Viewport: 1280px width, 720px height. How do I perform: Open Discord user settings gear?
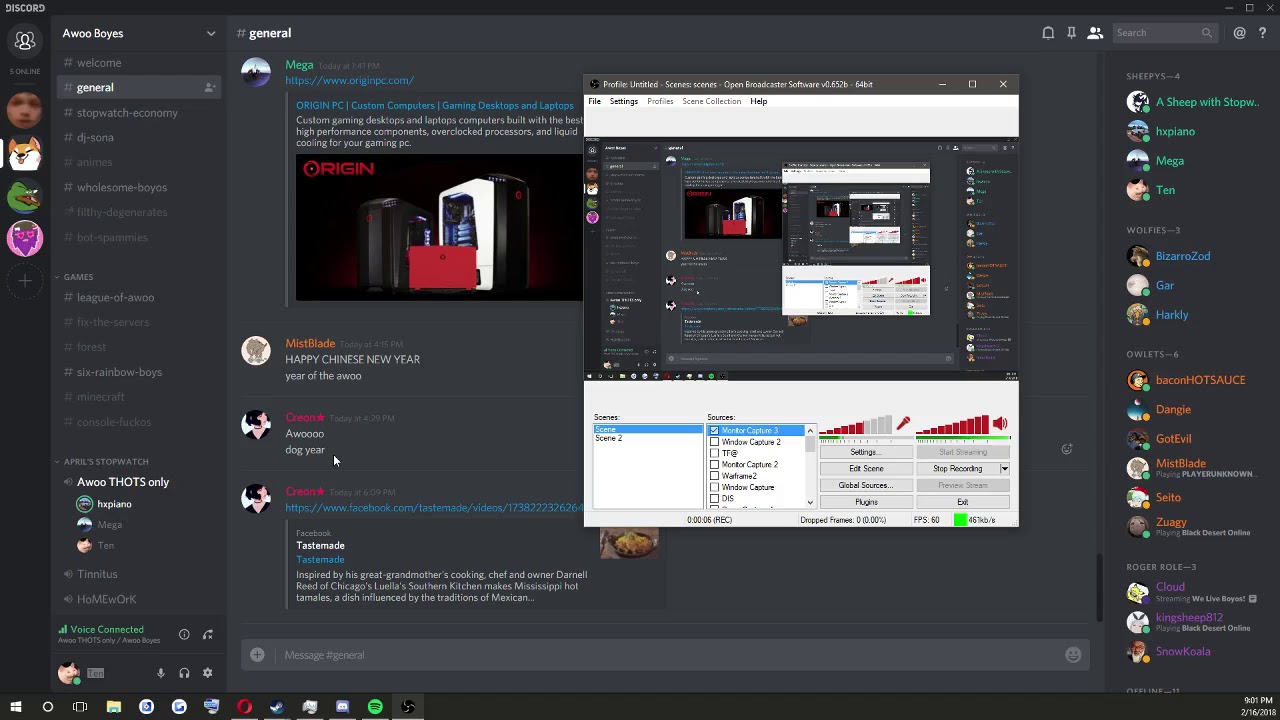[x=208, y=673]
